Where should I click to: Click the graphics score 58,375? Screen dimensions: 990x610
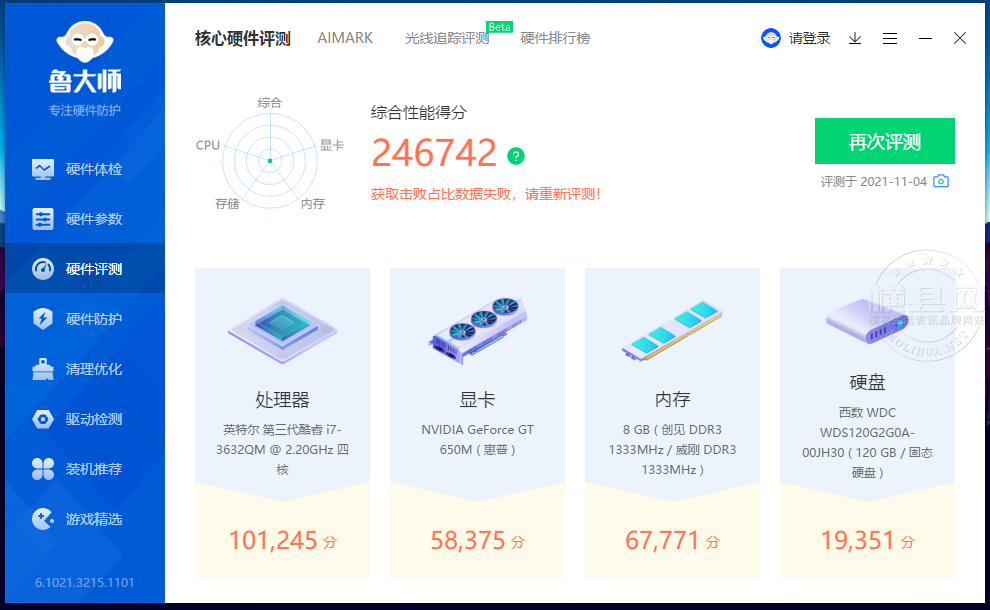477,541
